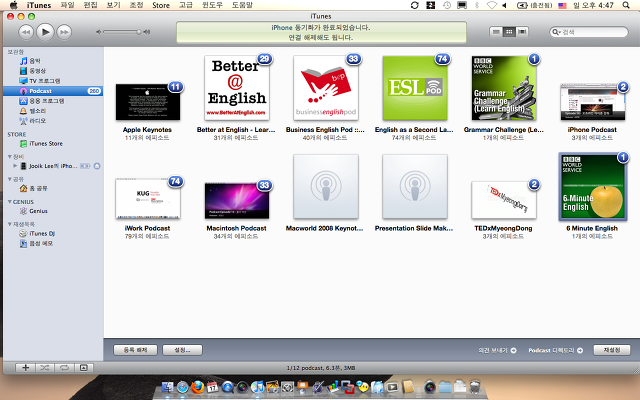This screenshot has height=400, width=640.
Task: Select English as a Second Language podcast
Action: (415, 88)
